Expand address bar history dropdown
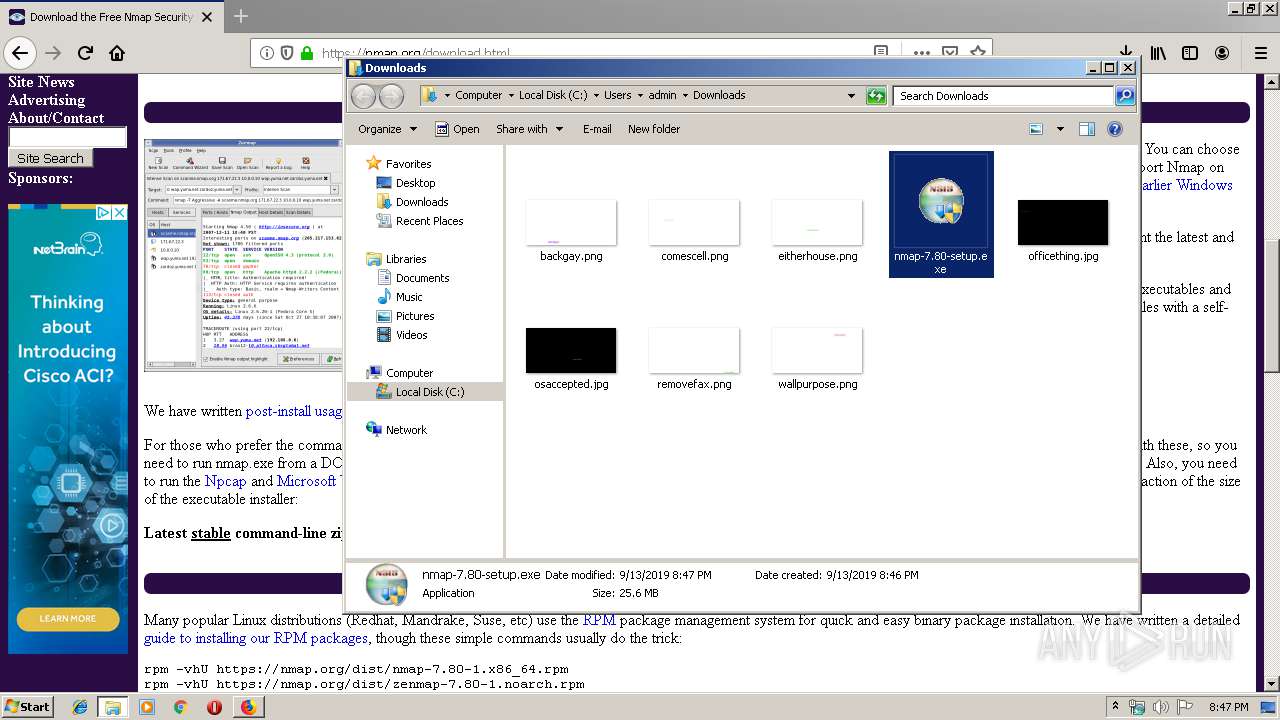Viewport: 1280px width, 720px height. [x=851, y=96]
